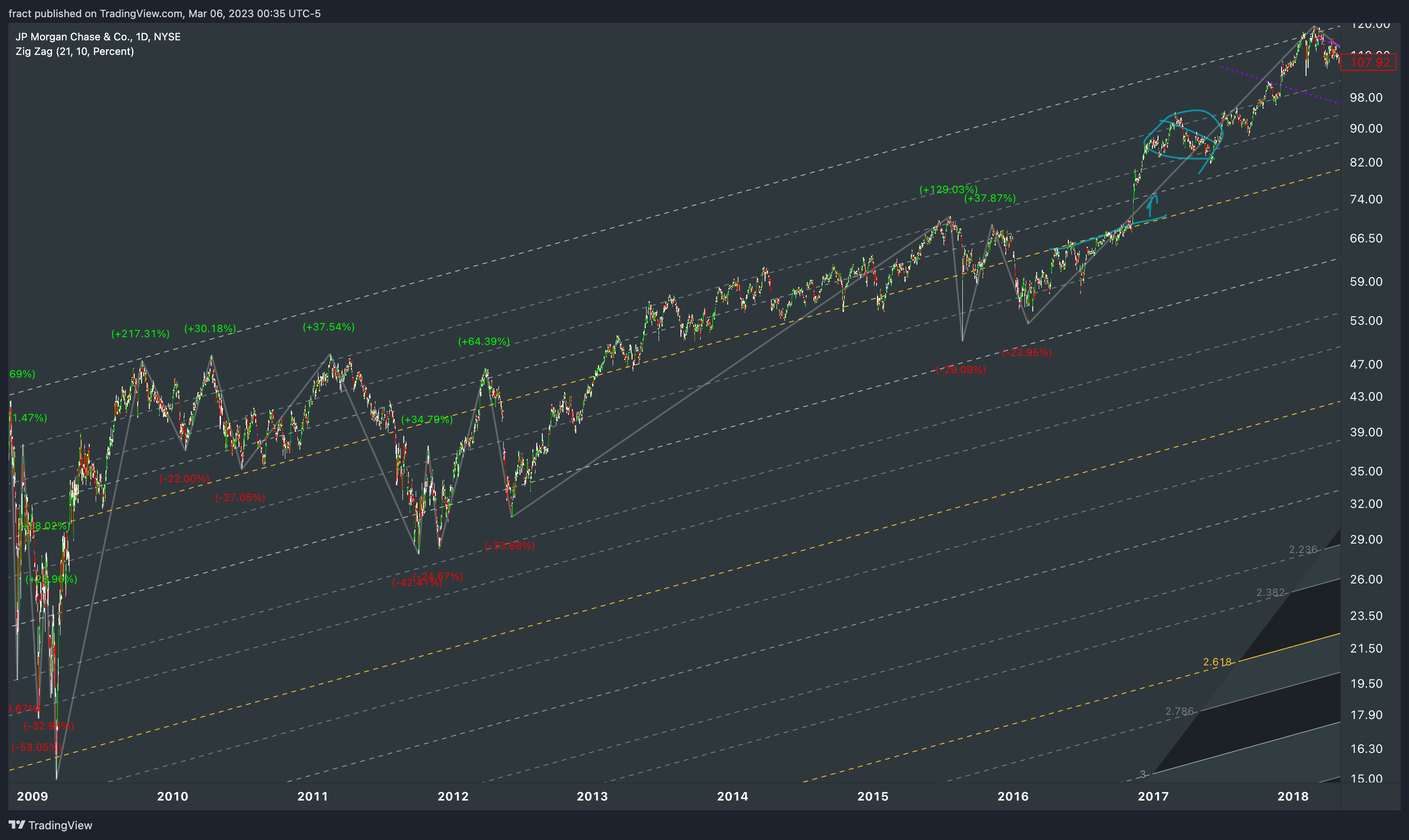Click the 2013 year on time axis
The height and width of the screenshot is (840, 1409).
pos(592,797)
